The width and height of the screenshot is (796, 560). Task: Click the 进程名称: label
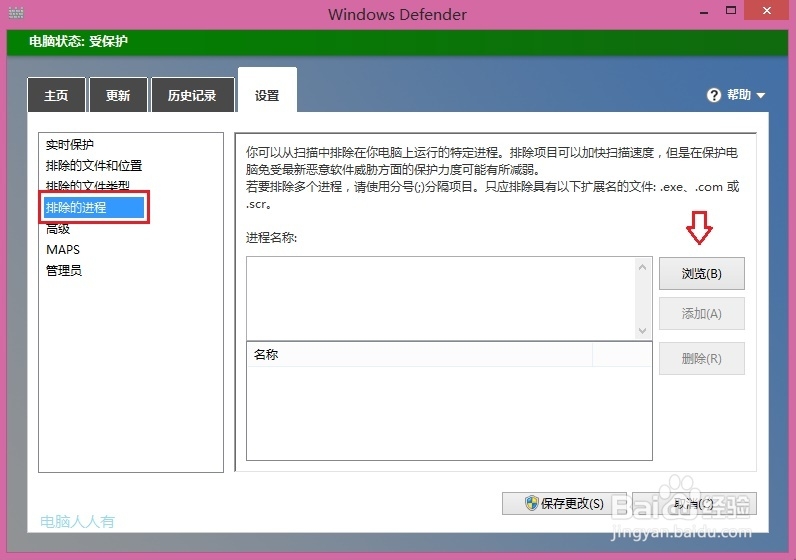tap(272, 238)
